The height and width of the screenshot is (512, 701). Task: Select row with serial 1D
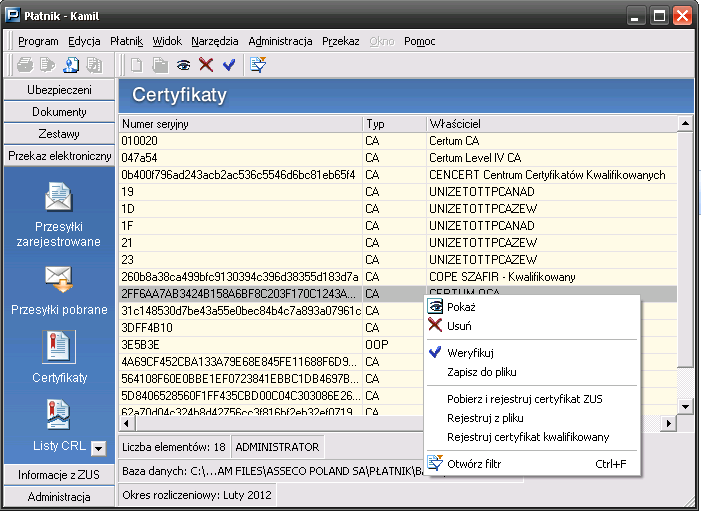[x=398, y=209]
